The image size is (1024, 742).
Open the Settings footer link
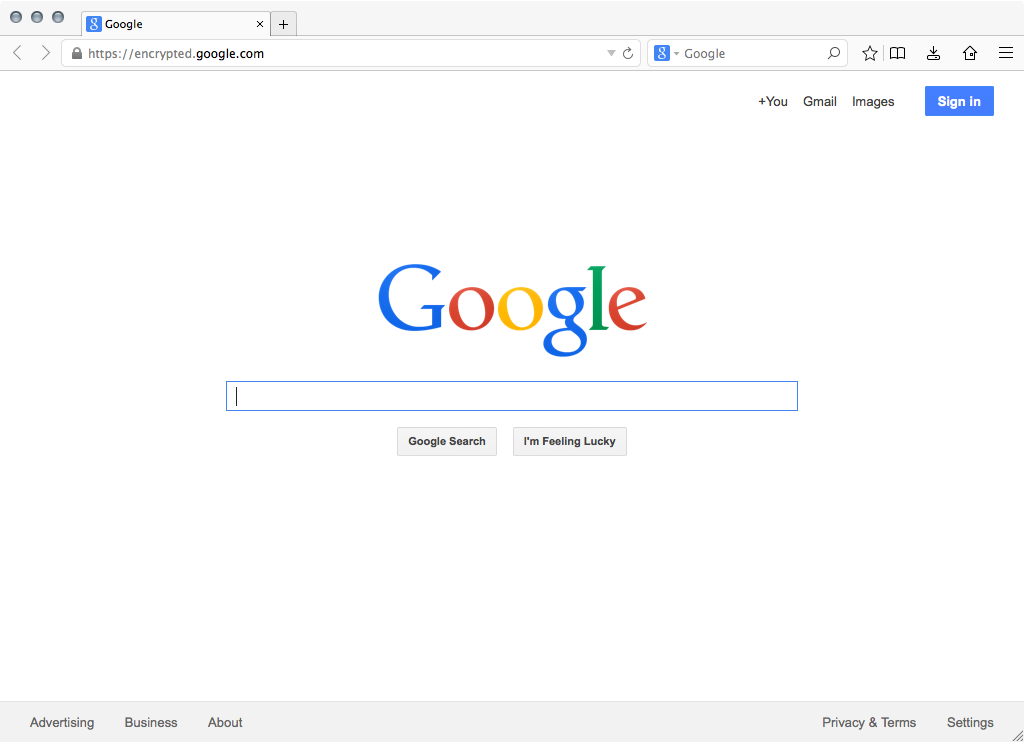970,722
